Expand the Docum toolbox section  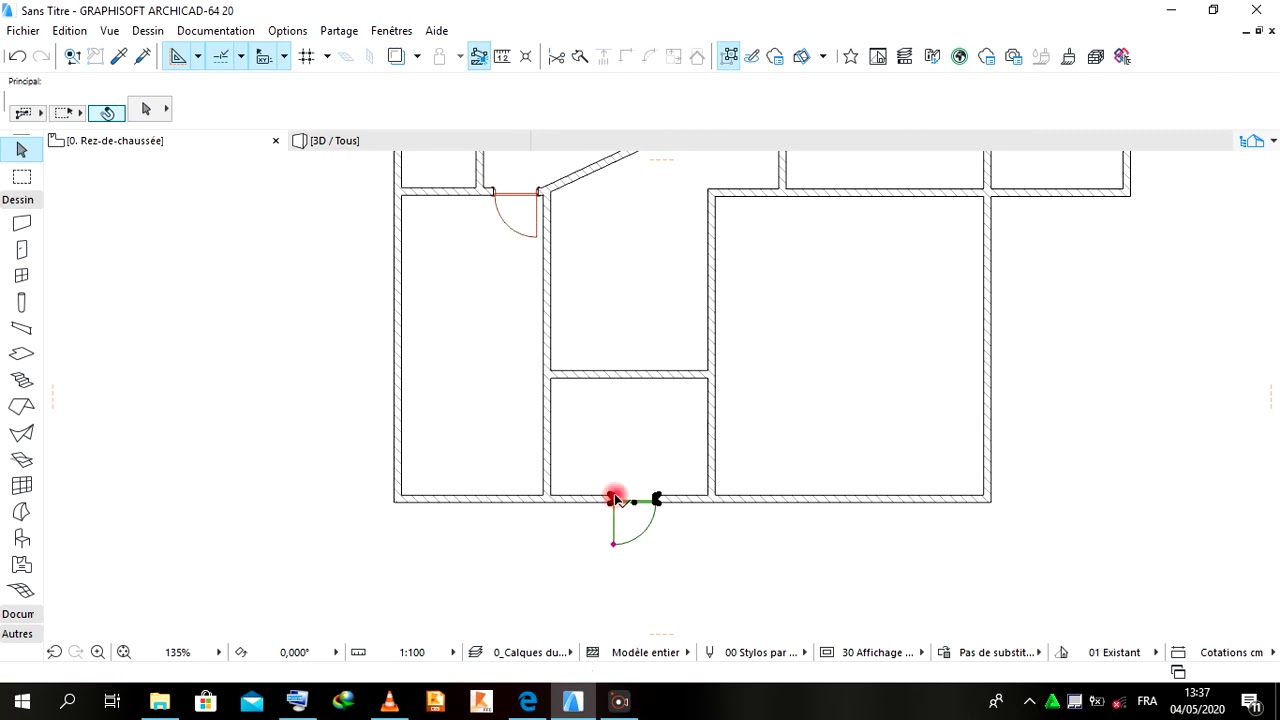(18, 614)
